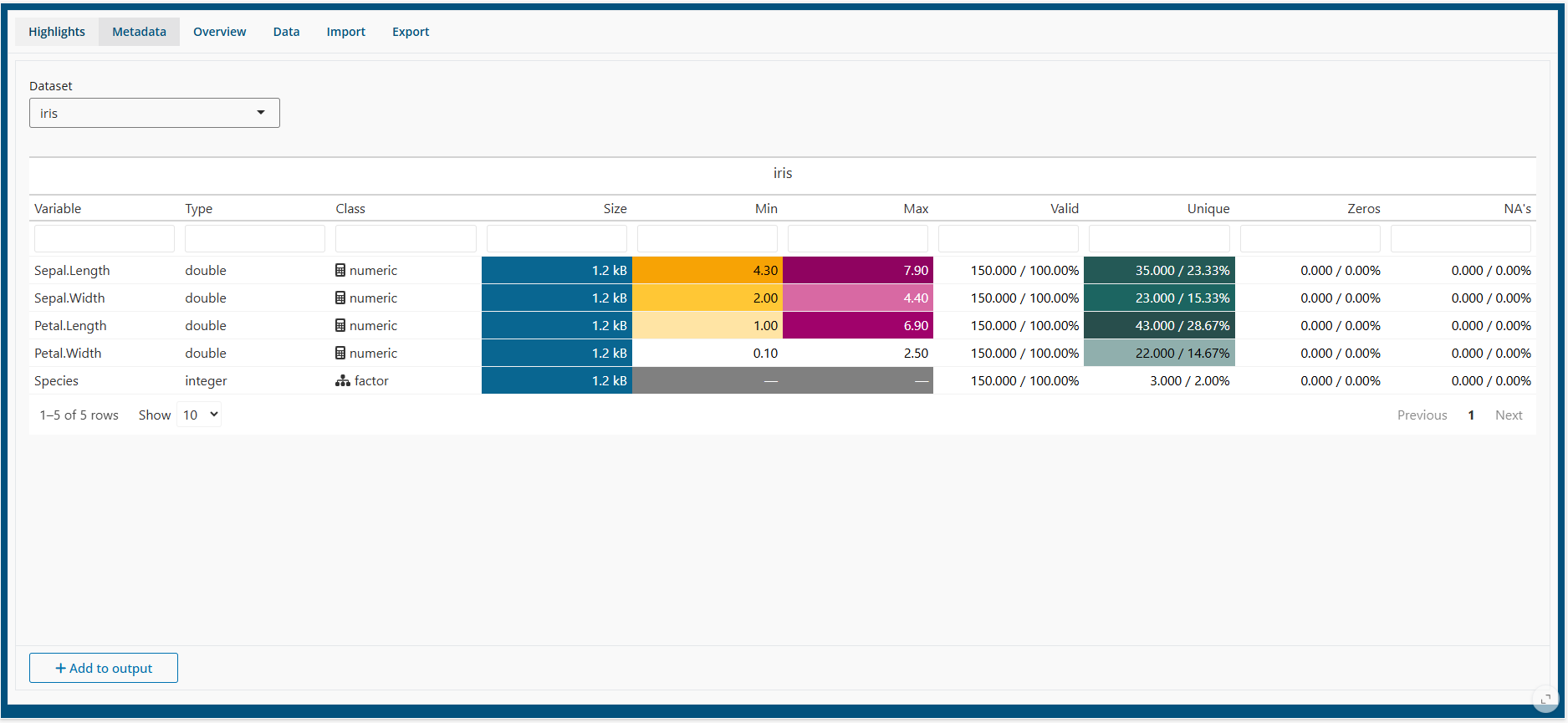Select the magenta Max cell showing 7.90
Screen dimensions: 1568x723
[x=858, y=271]
